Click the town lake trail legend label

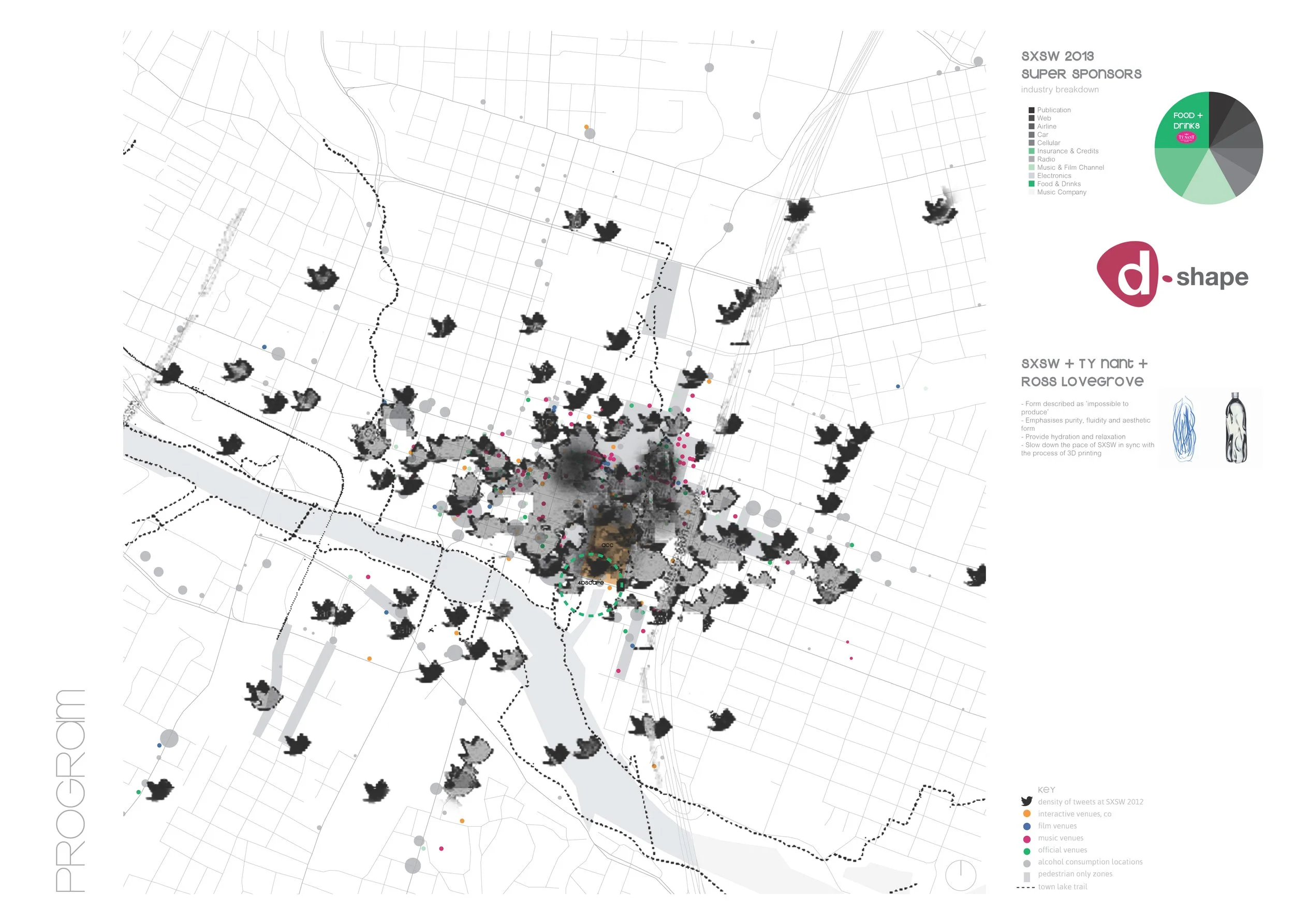1062,886
